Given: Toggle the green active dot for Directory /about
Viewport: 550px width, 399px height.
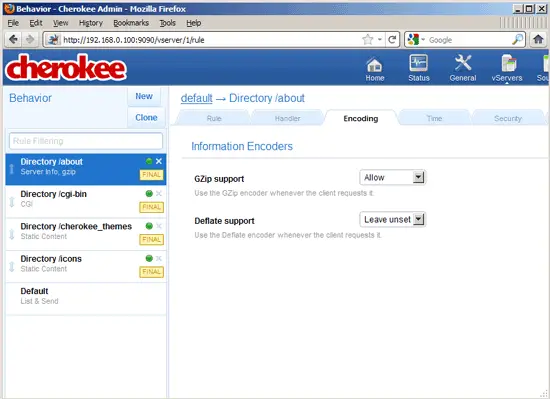Looking at the screenshot, I should 149,161.
